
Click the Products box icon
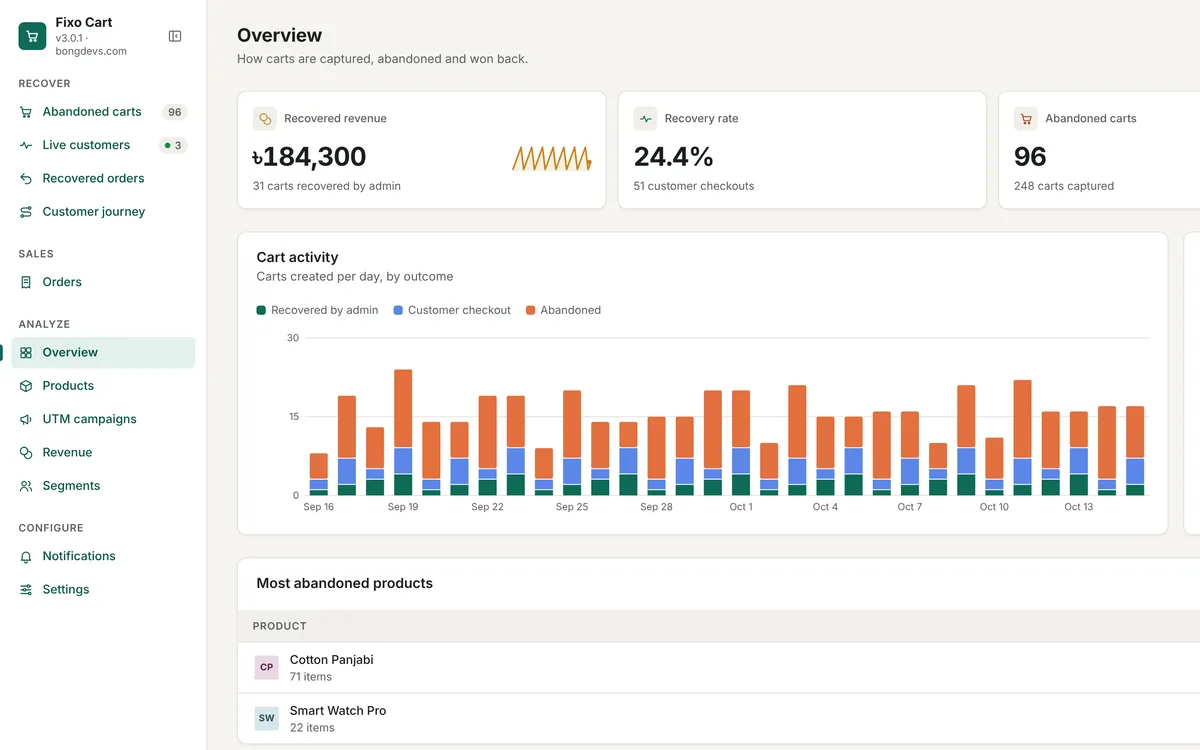tap(26, 386)
